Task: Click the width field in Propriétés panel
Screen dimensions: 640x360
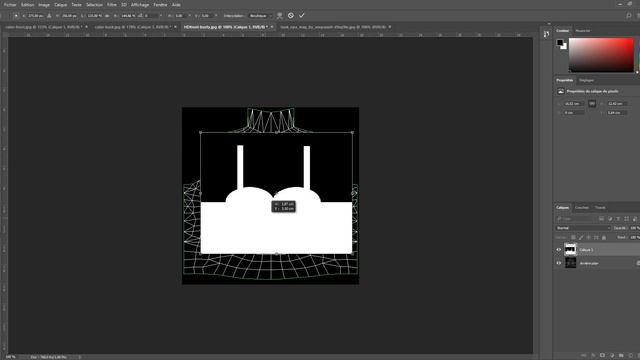Action: click(573, 104)
